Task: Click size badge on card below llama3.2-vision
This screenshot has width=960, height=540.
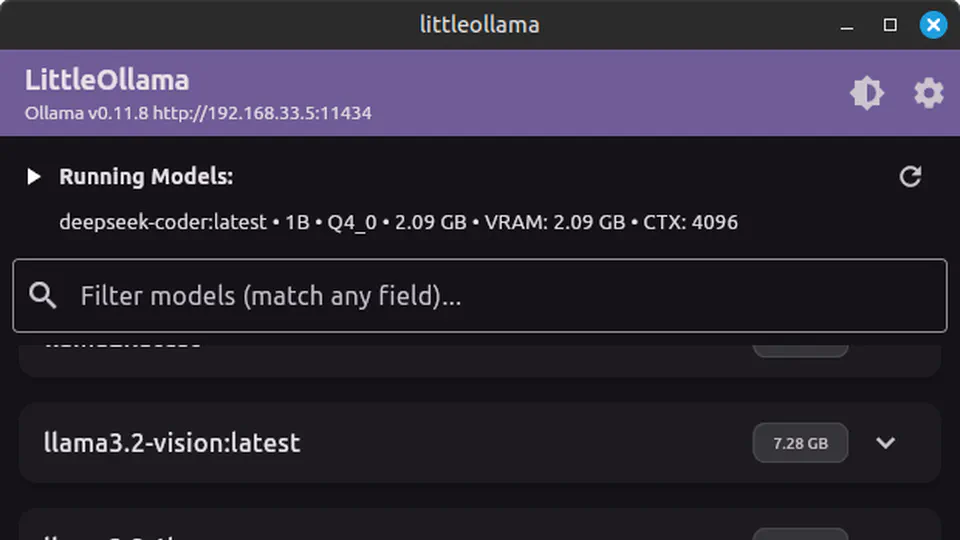Action: (x=800, y=534)
